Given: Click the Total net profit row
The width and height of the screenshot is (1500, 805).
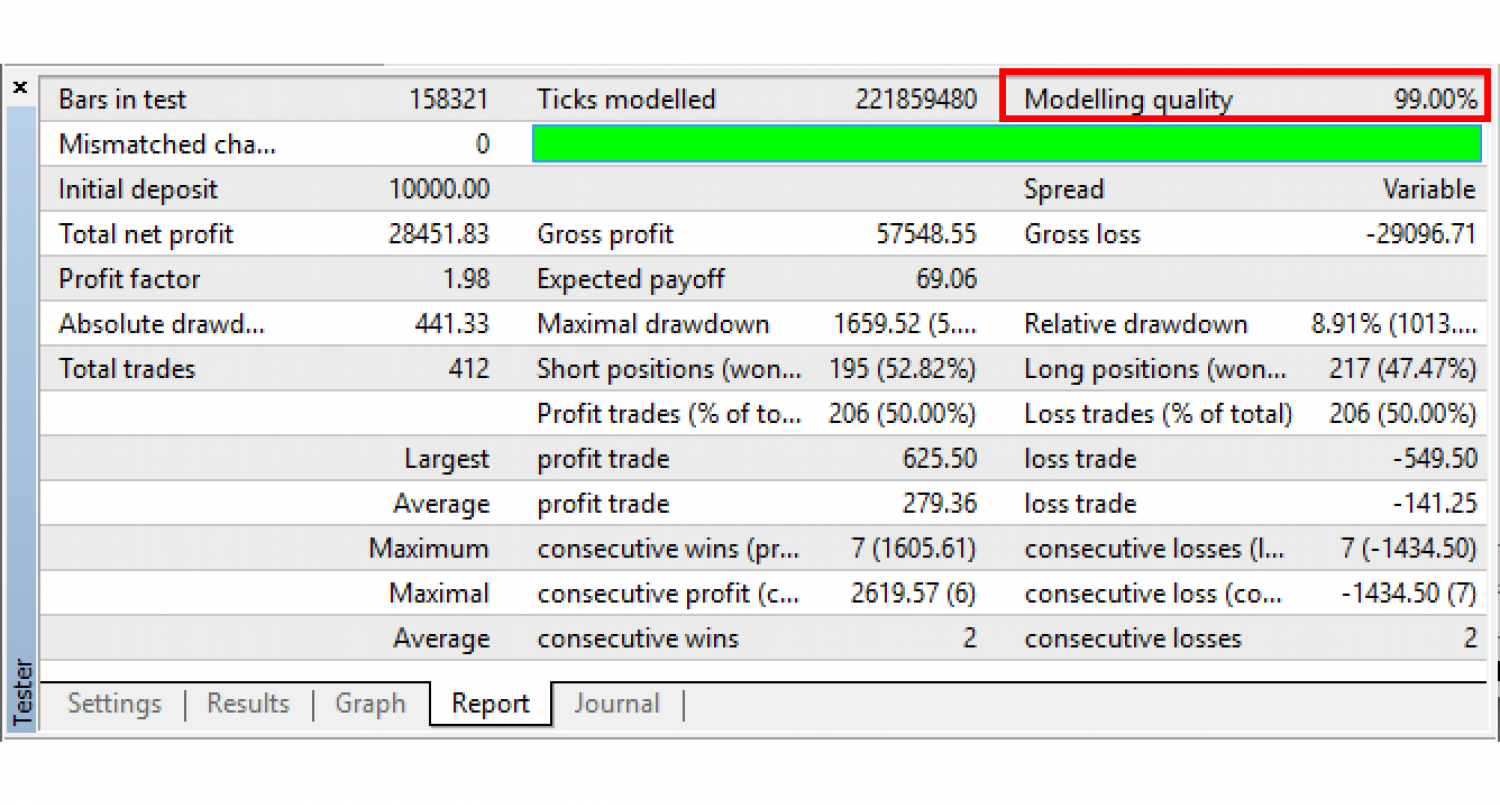Looking at the screenshot, I should (146, 234).
